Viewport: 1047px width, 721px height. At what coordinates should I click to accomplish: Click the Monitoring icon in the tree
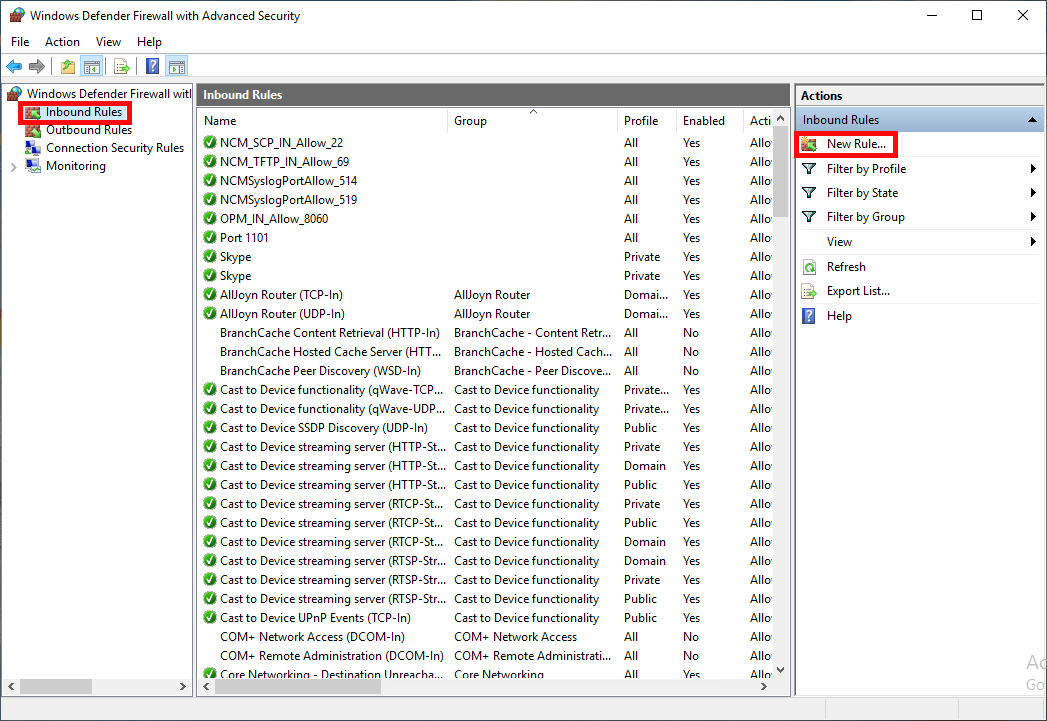33,166
